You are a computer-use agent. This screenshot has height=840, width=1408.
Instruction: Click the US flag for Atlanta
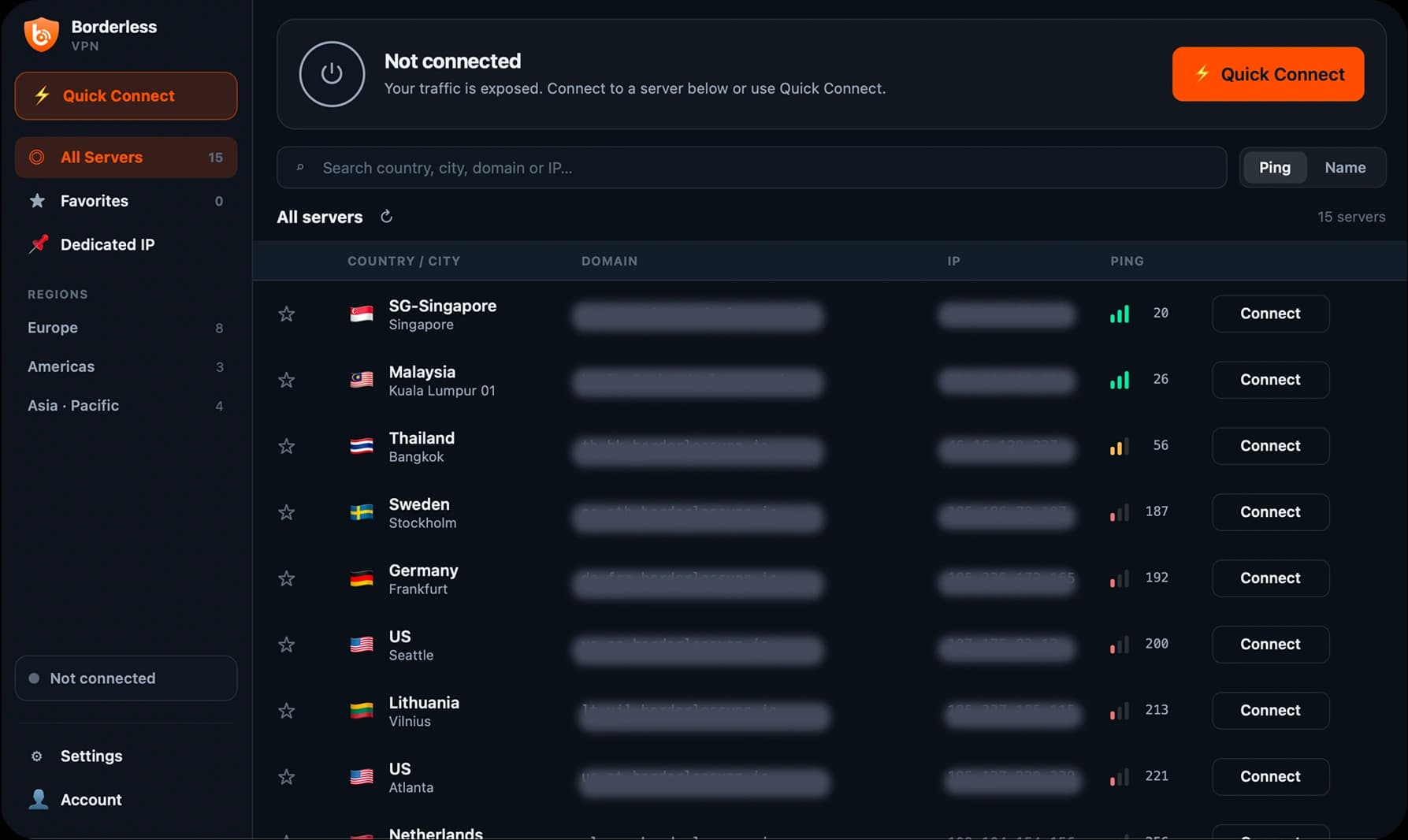click(x=362, y=777)
